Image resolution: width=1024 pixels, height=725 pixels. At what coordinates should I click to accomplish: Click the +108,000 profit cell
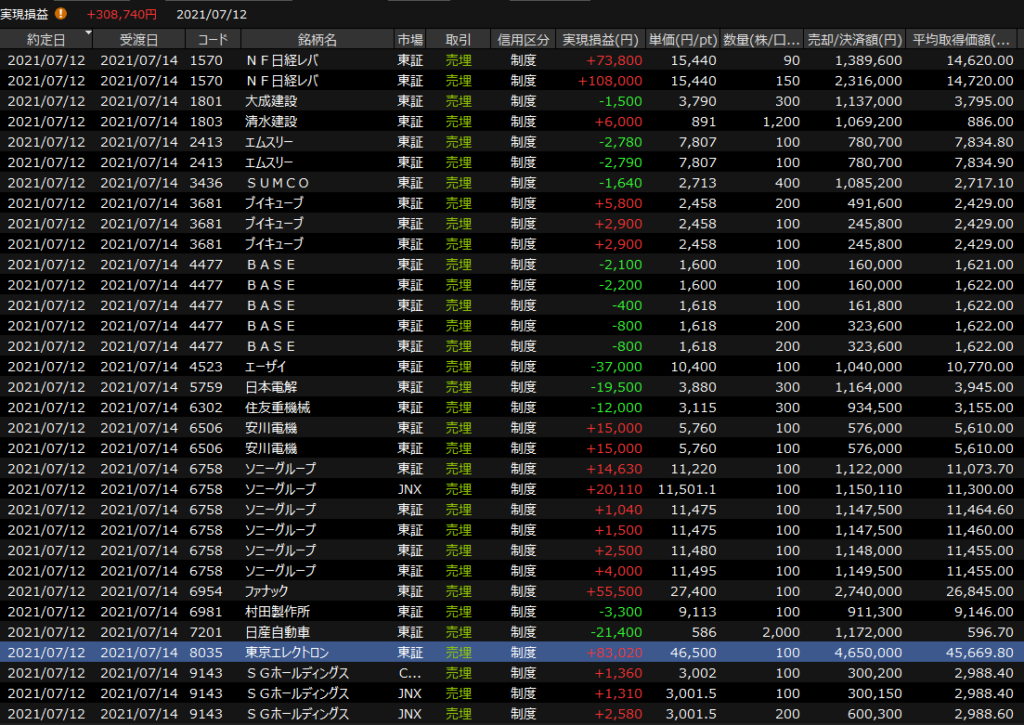coord(604,81)
